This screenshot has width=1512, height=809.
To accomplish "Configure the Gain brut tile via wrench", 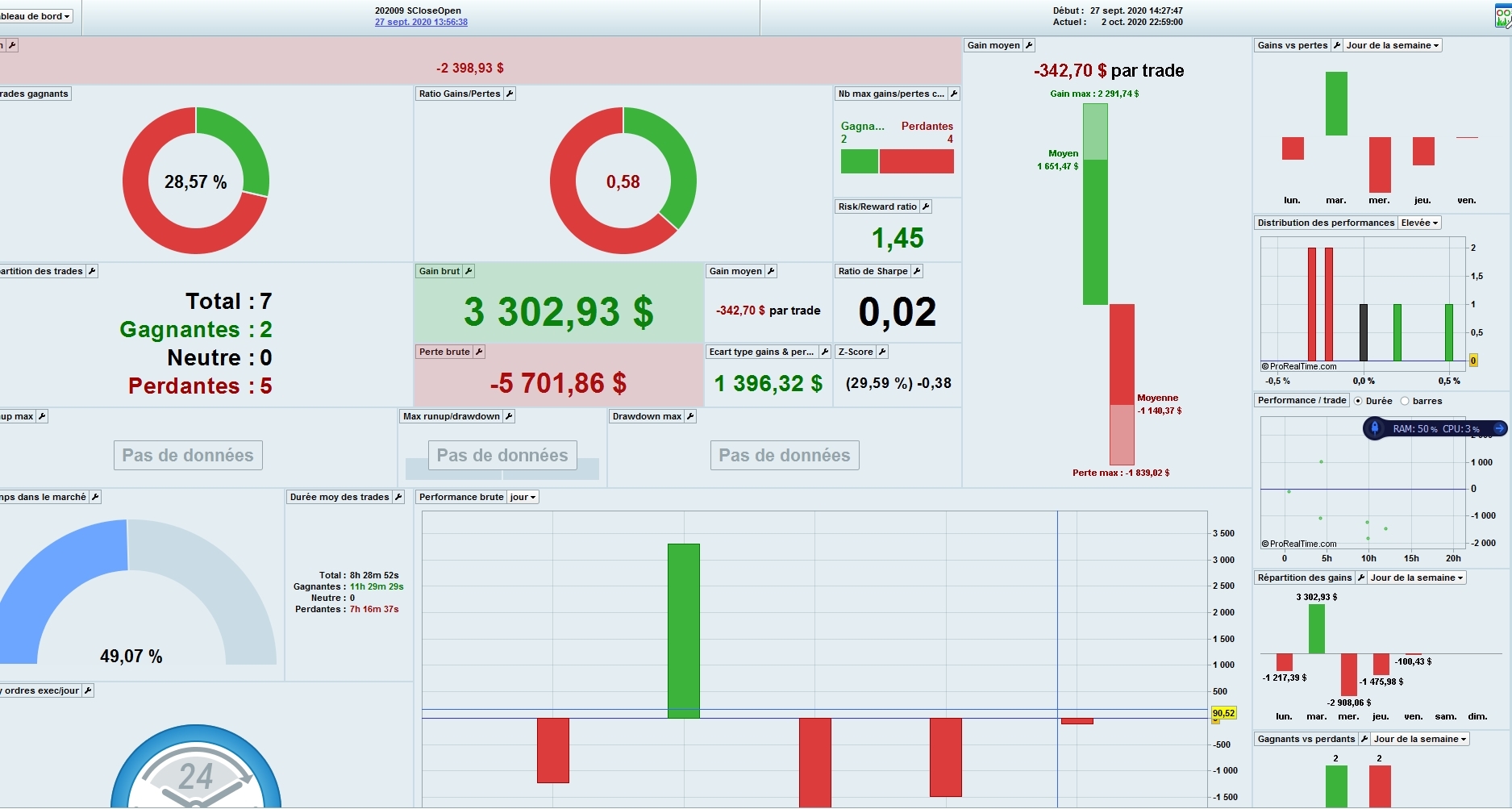I will [469, 271].
